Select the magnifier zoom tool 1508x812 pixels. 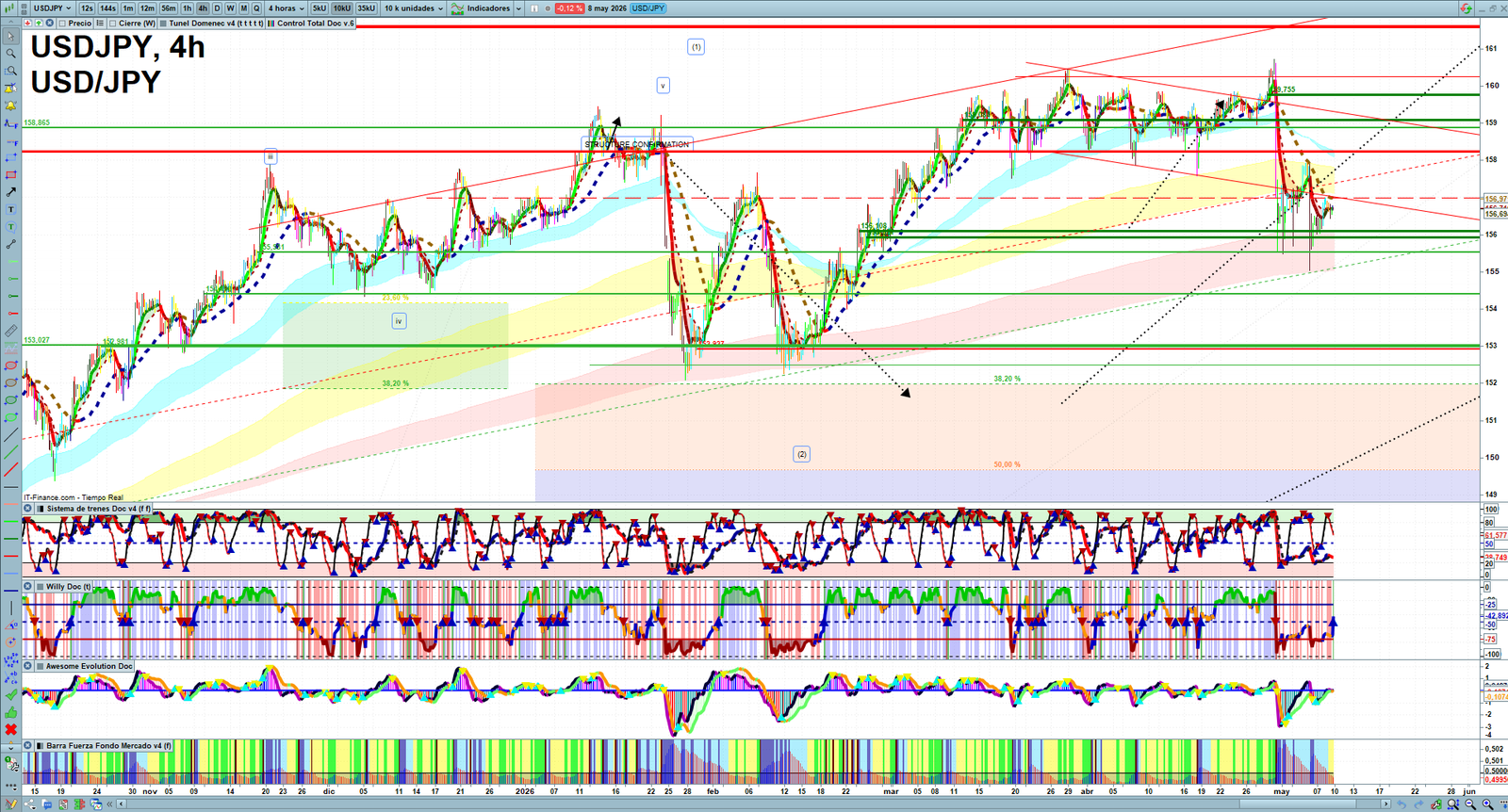coord(11,53)
